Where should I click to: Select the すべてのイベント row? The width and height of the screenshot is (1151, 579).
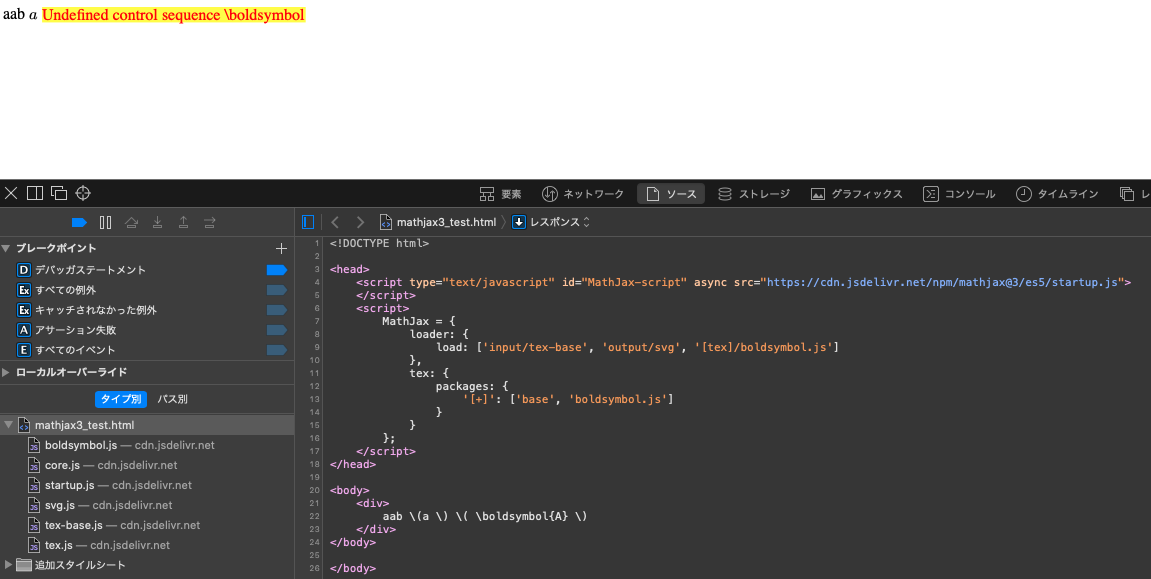click(147, 350)
